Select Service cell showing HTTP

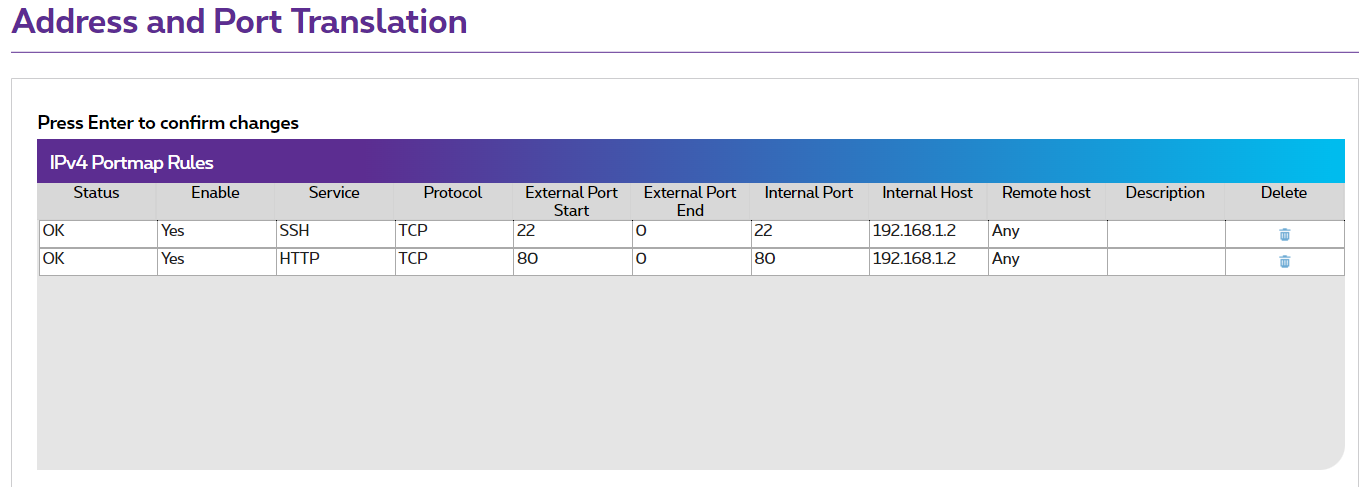[335, 260]
